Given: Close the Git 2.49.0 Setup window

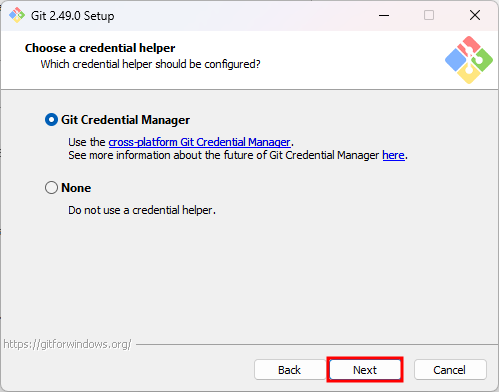Looking at the screenshot, I should 475,15.
